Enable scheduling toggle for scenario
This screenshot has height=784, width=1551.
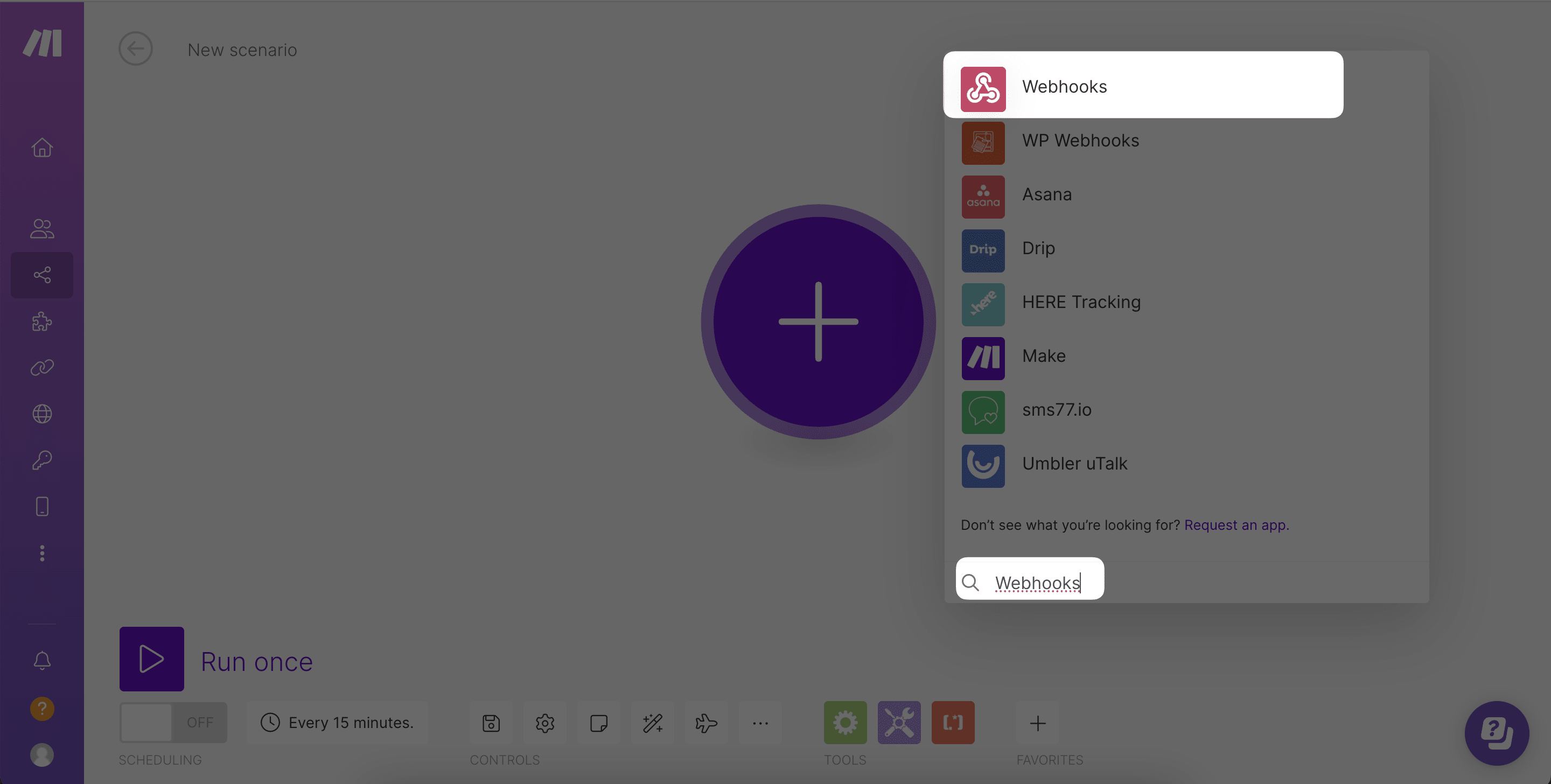point(173,722)
